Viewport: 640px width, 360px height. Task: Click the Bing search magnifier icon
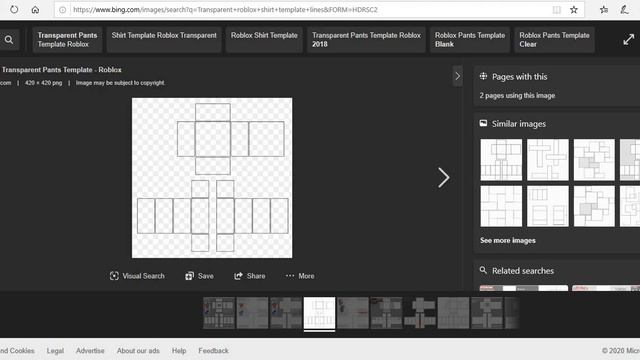tap(9, 40)
